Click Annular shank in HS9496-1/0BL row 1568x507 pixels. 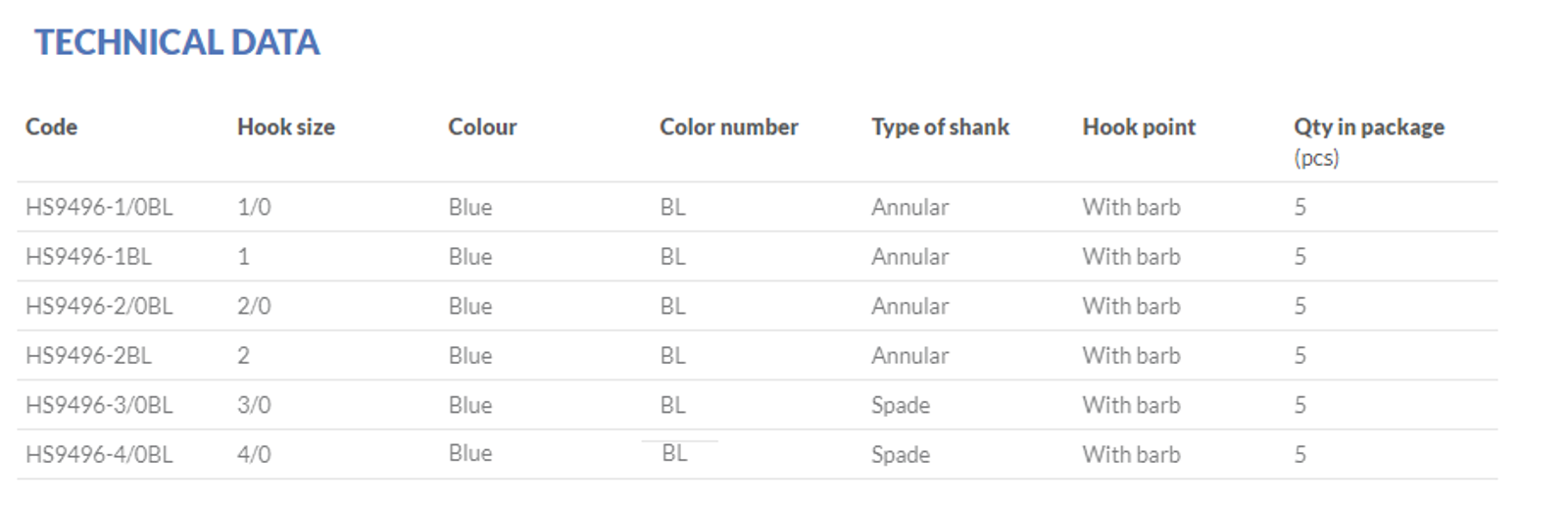coord(909,207)
